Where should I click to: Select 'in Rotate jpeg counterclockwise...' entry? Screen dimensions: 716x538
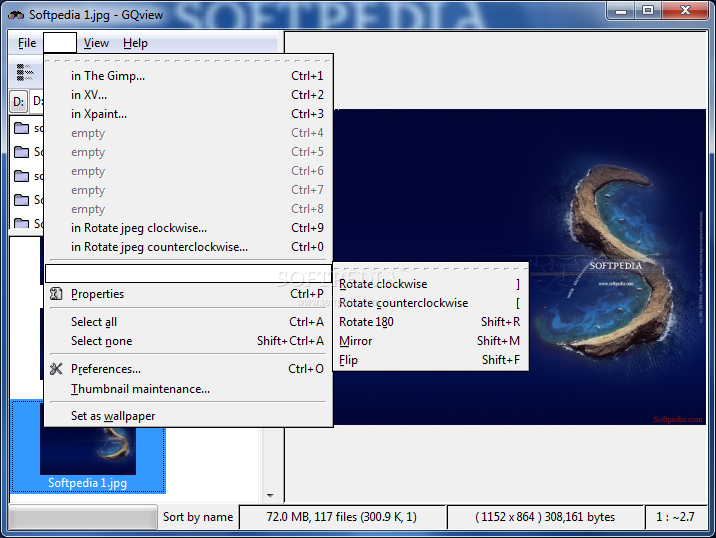(x=188, y=247)
